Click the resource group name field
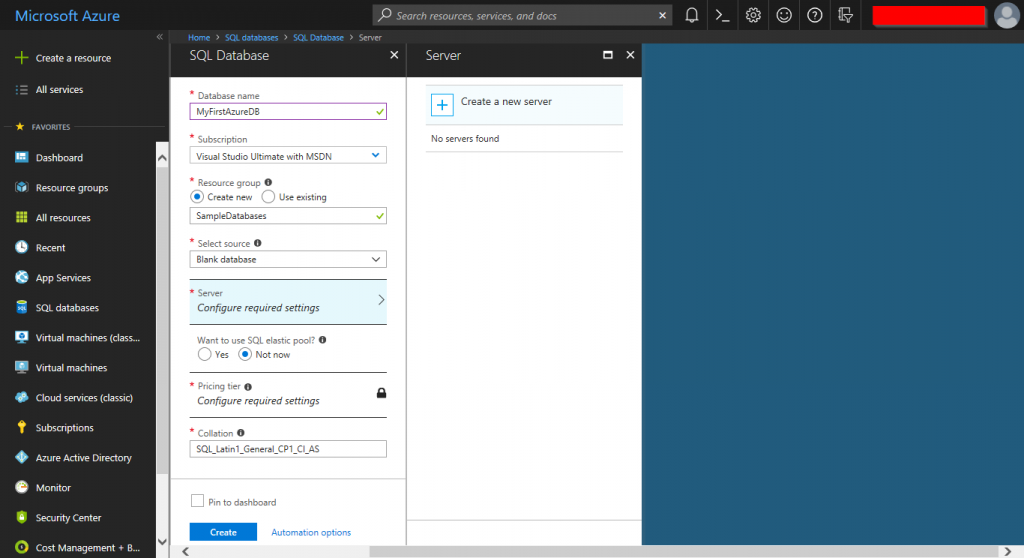 click(x=288, y=216)
